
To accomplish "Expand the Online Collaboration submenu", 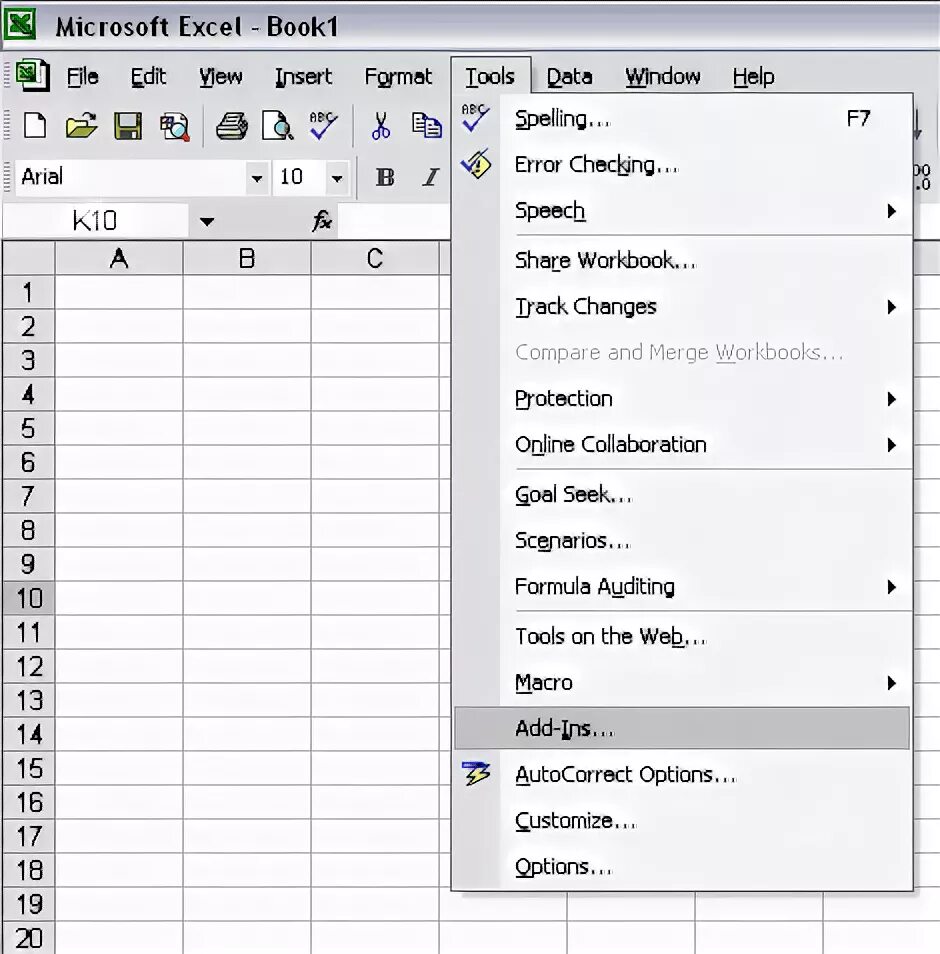I will 682,445.
